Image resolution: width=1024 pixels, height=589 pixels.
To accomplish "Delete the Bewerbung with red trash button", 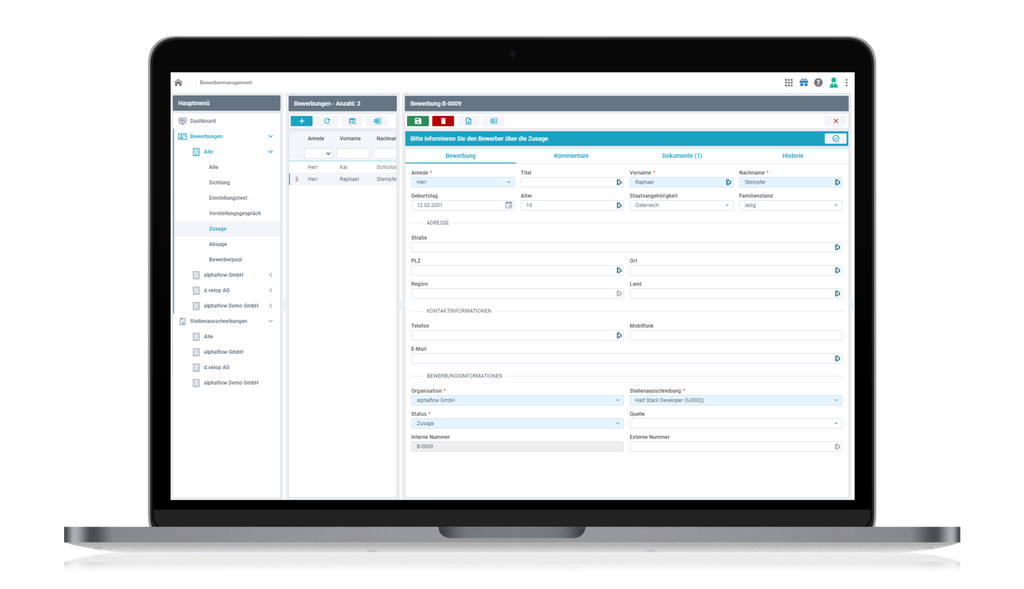I will click(x=443, y=121).
